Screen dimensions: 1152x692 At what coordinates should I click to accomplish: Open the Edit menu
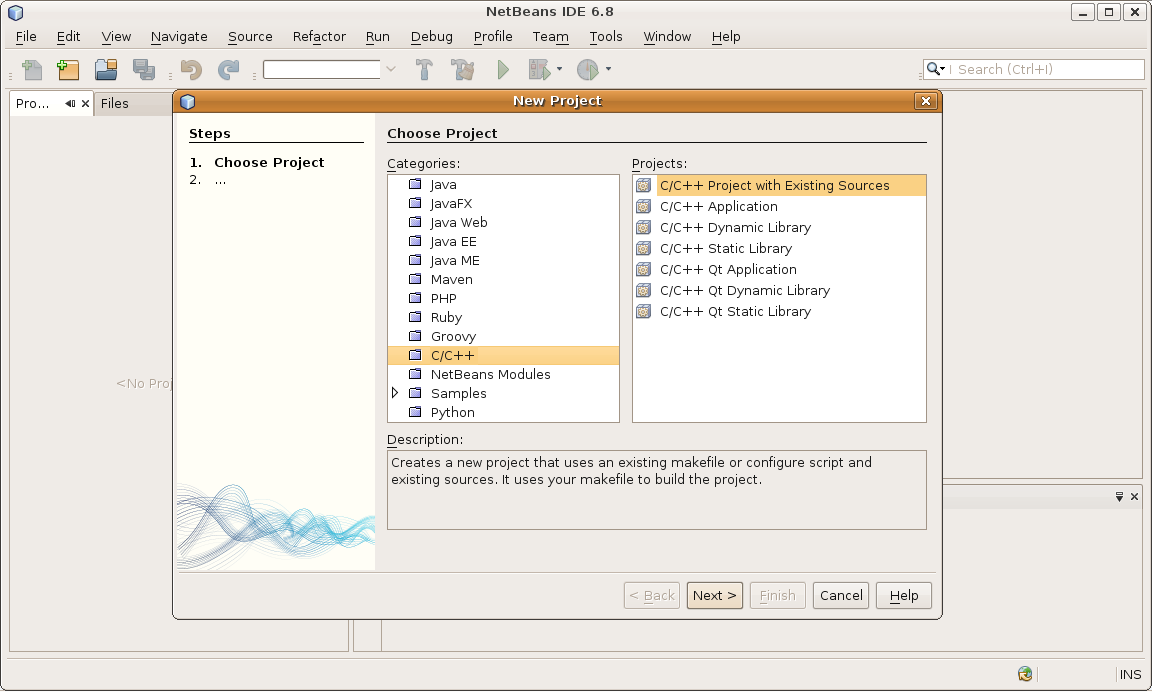pos(68,37)
